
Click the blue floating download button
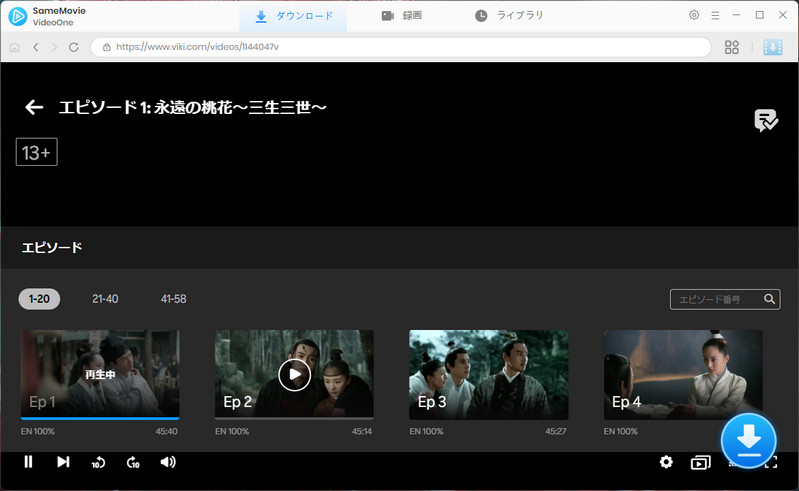click(x=749, y=441)
